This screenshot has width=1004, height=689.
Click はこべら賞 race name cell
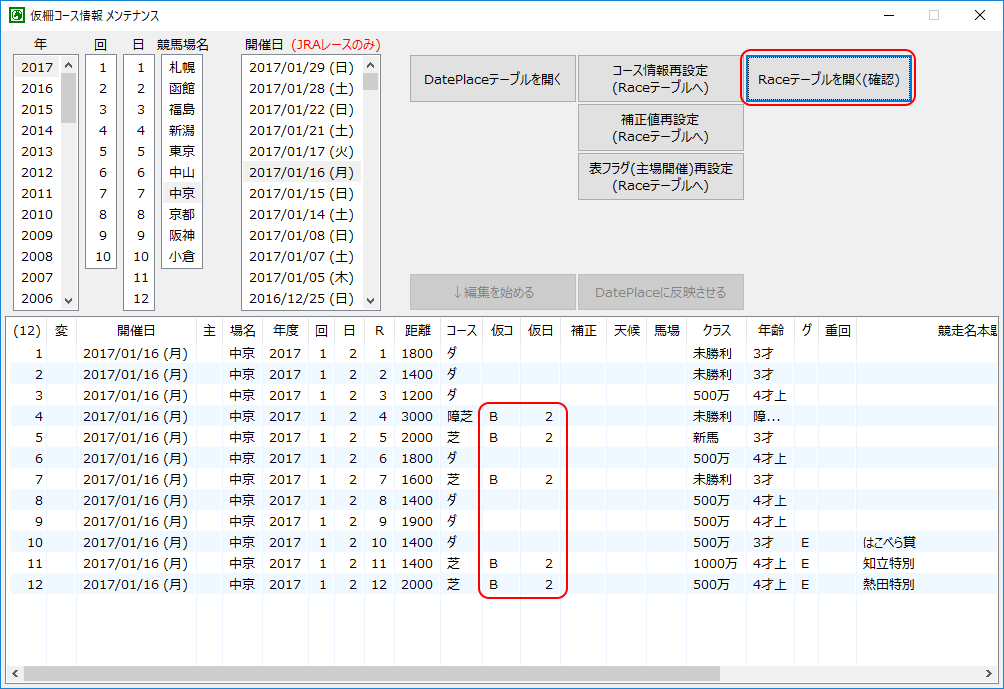pyautogui.click(x=889, y=542)
